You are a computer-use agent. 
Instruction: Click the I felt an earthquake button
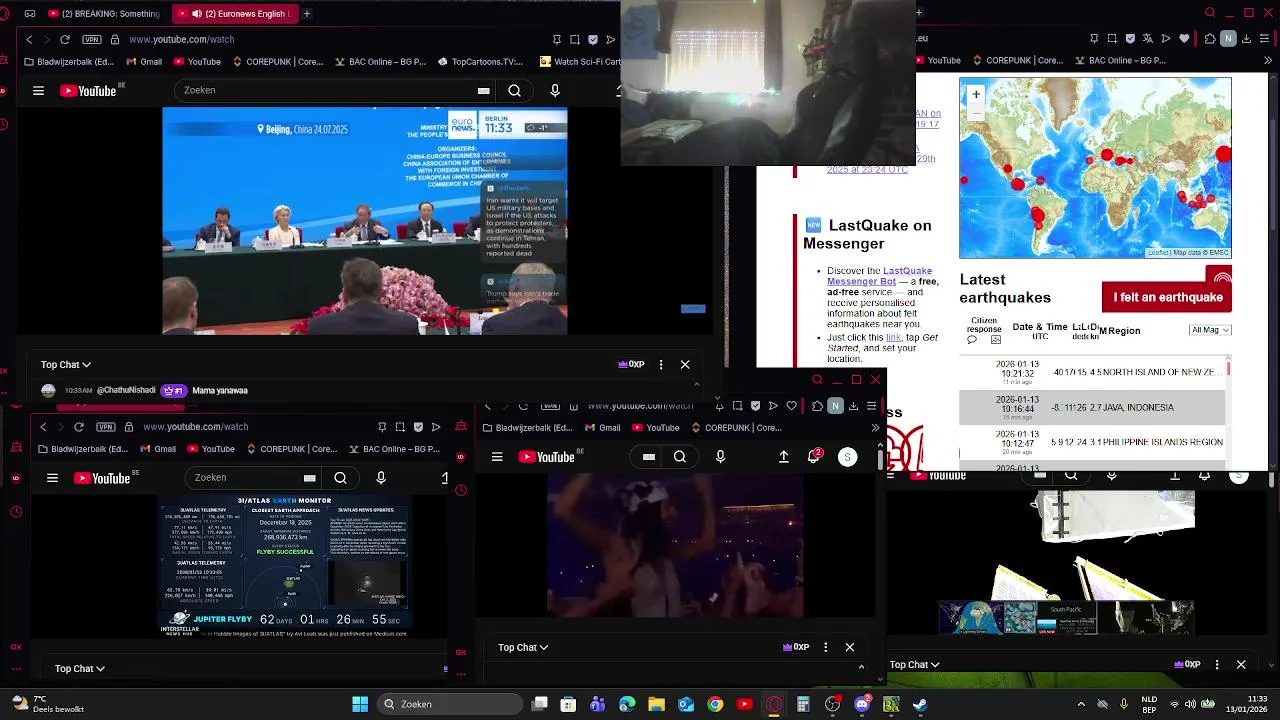click(1167, 297)
